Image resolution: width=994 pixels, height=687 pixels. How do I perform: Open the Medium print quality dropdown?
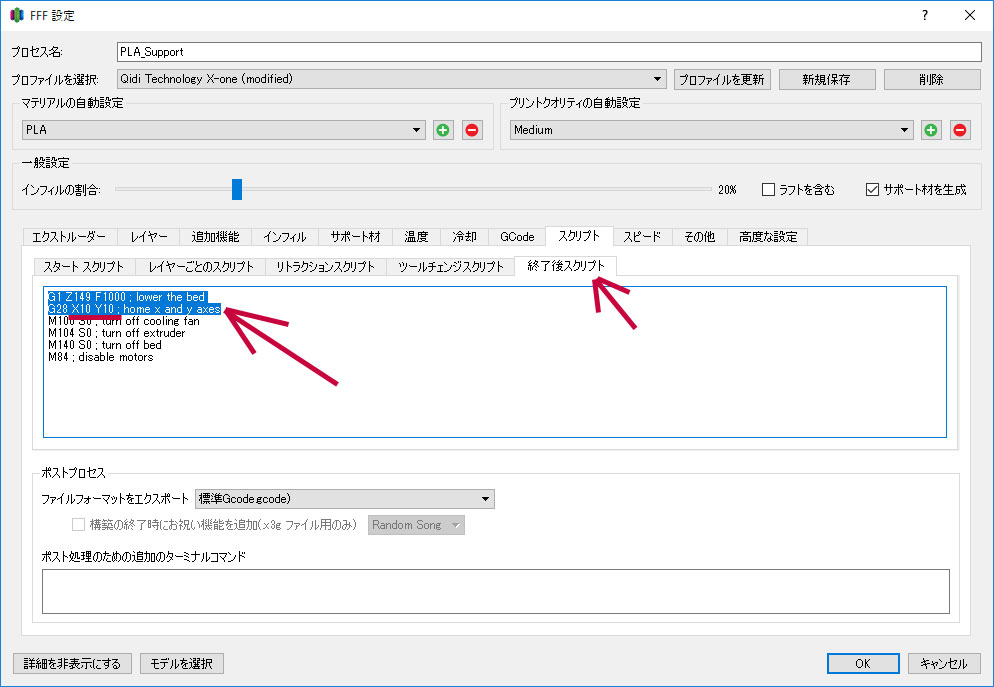tap(711, 130)
